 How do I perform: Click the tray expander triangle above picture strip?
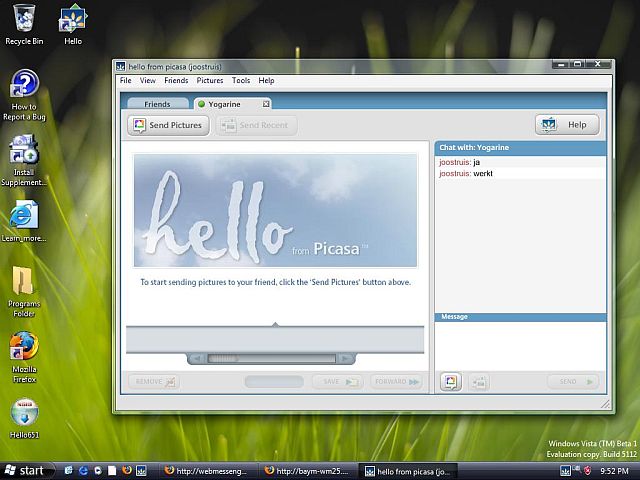tap(276, 324)
